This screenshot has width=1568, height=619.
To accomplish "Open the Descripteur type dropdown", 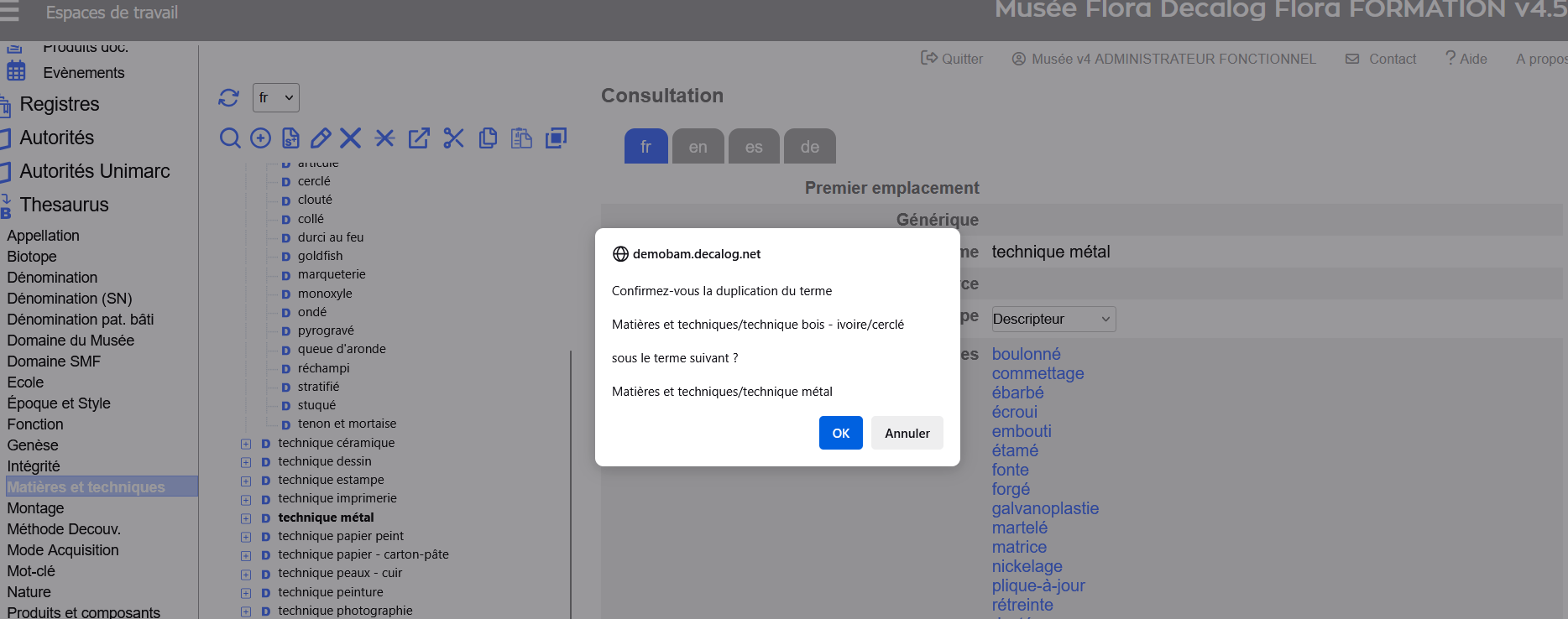I will pos(1053,319).
